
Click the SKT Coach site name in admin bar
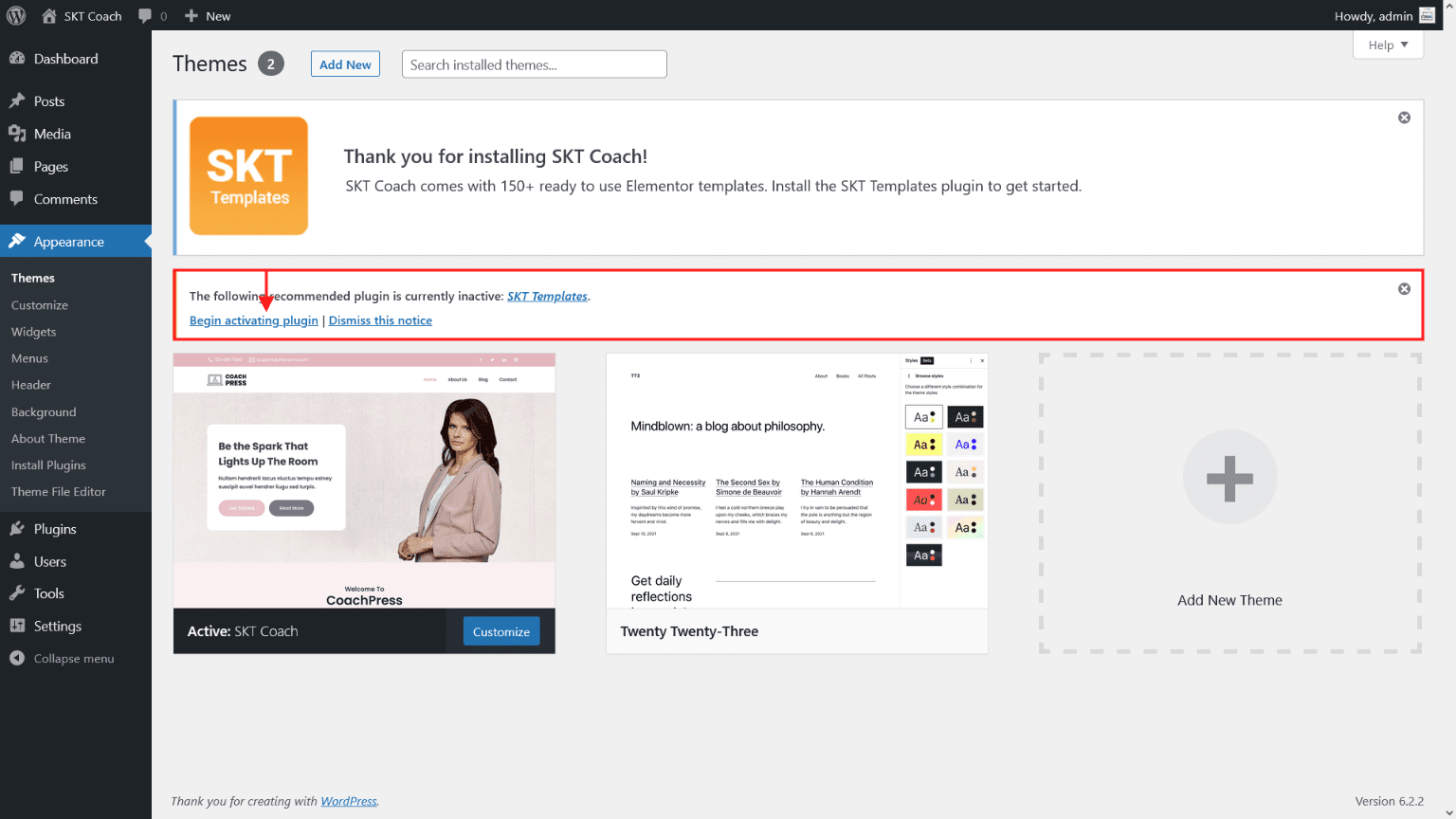(93, 16)
